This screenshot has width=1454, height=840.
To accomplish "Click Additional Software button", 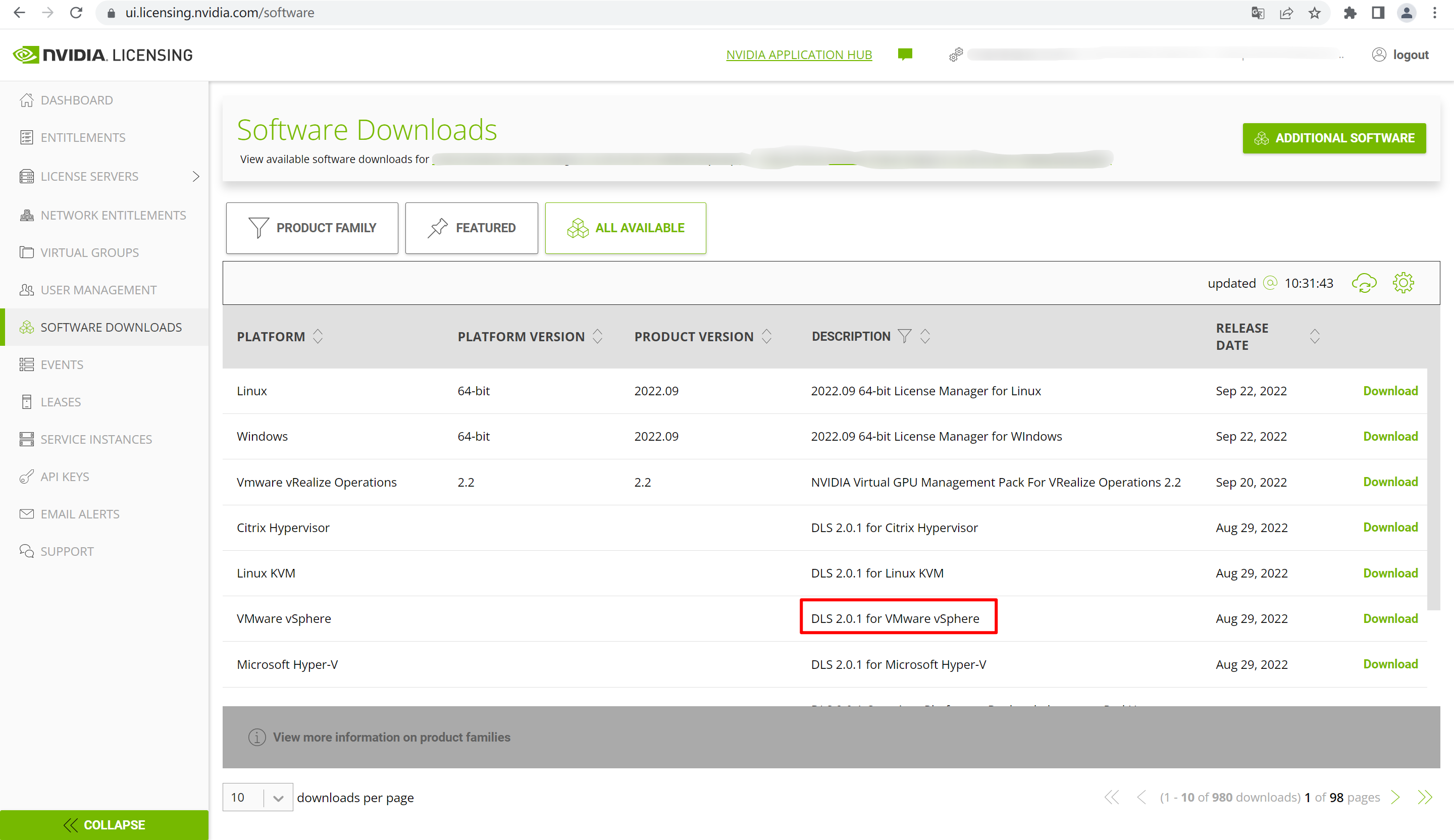I will coord(1333,138).
